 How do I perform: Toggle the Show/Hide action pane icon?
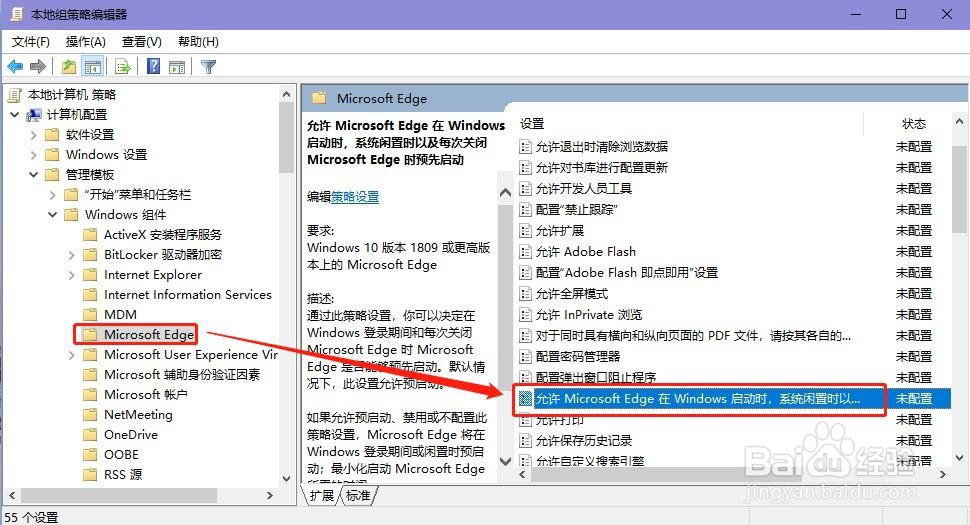177,66
